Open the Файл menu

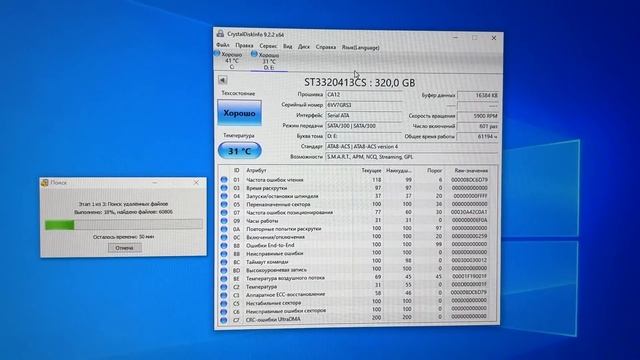(x=223, y=45)
